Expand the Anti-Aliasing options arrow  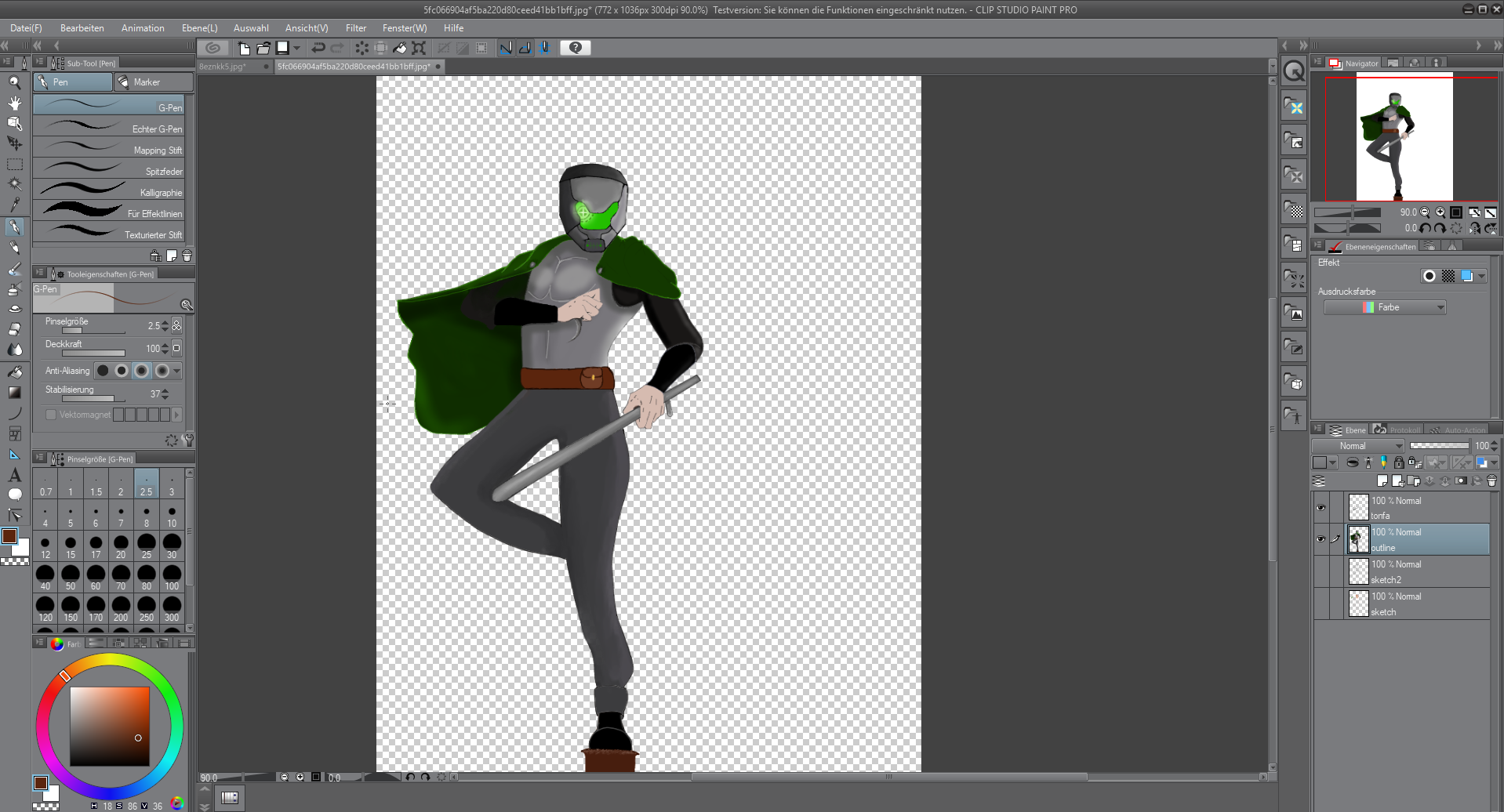(x=177, y=371)
